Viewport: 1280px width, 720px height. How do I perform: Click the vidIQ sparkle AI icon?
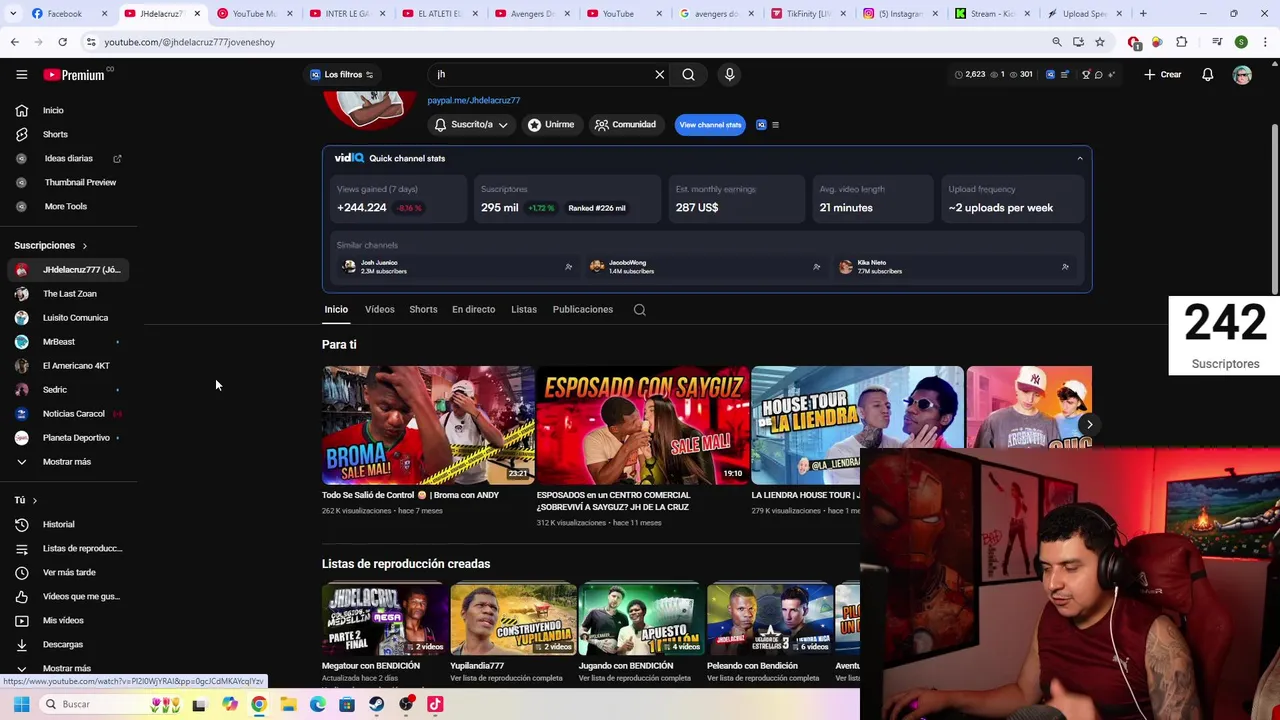coord(1111,74)
